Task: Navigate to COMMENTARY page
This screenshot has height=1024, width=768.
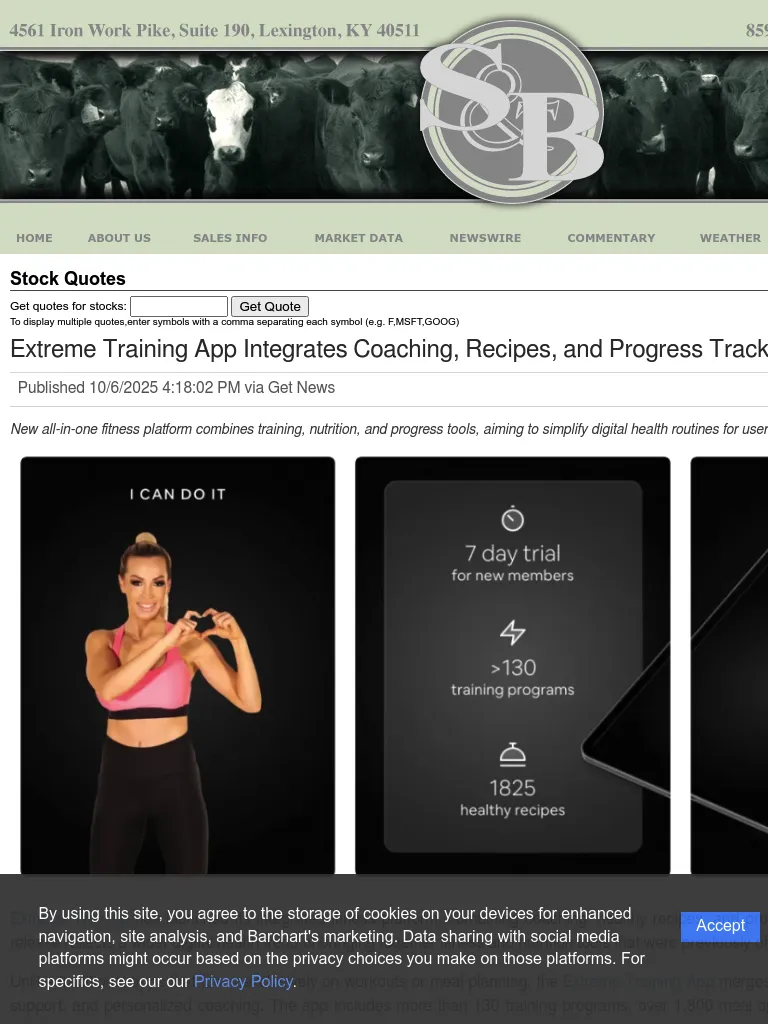Action: click(611, 238)
